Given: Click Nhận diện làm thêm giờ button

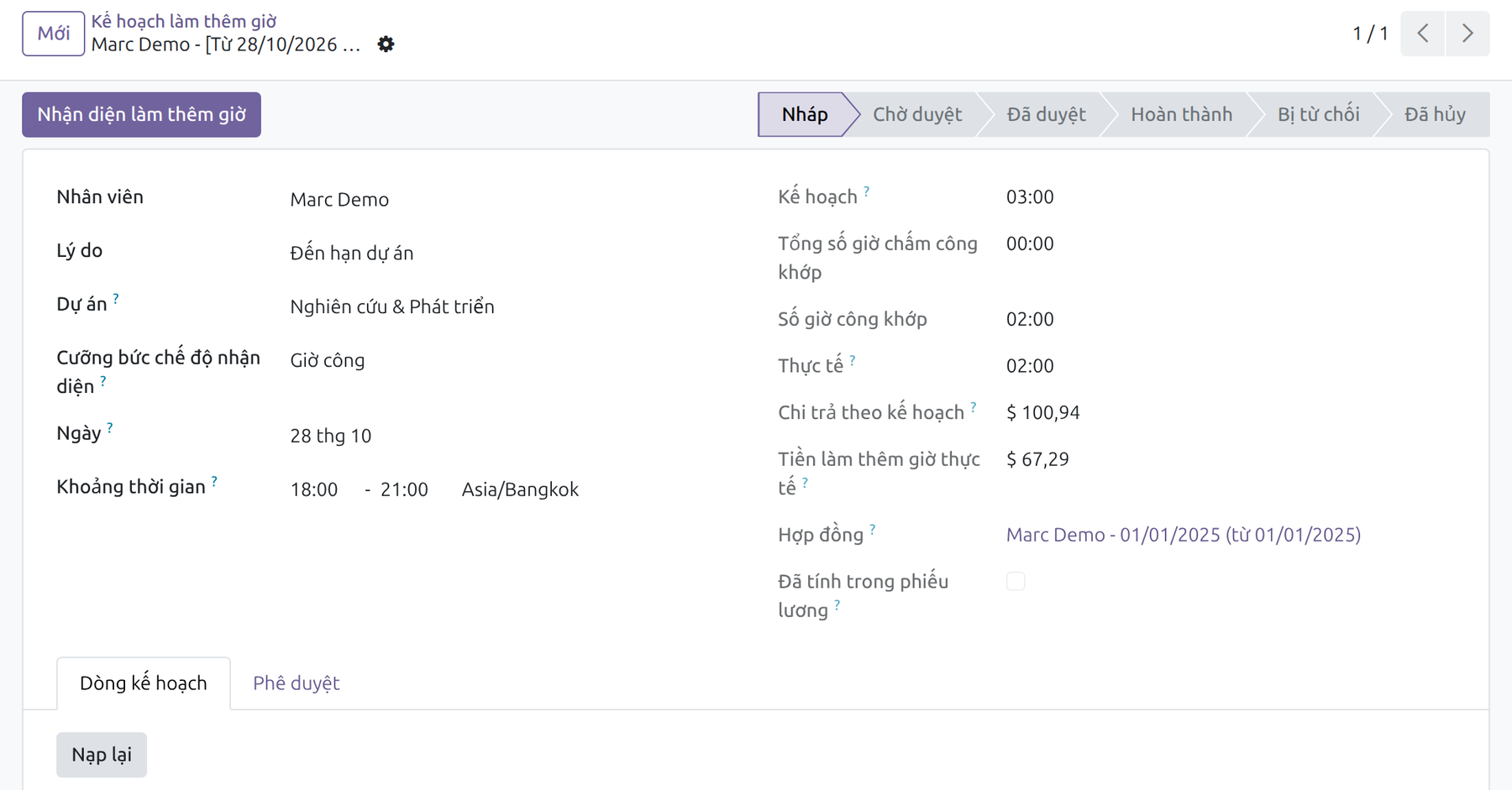Looking at the screenshot, I should [141, 114].
